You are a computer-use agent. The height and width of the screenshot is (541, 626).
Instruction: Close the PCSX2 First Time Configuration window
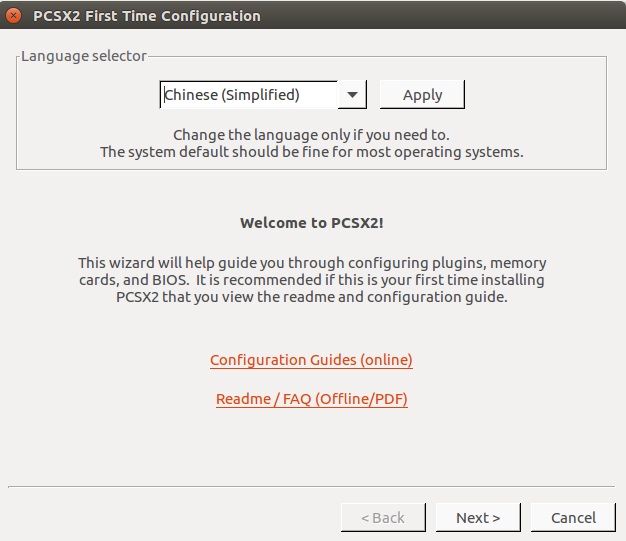tap(13, 16)
